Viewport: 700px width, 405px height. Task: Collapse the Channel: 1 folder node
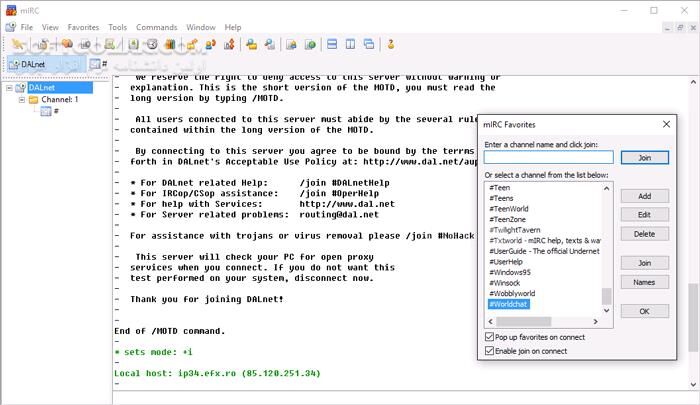pyautogui.click(x=20, y=100)
